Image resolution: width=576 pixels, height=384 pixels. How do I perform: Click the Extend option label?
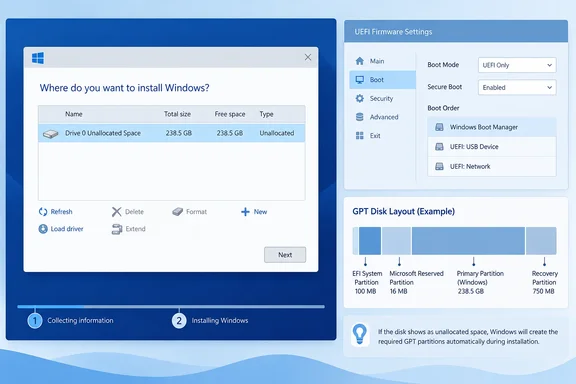(x=136, y=229)
